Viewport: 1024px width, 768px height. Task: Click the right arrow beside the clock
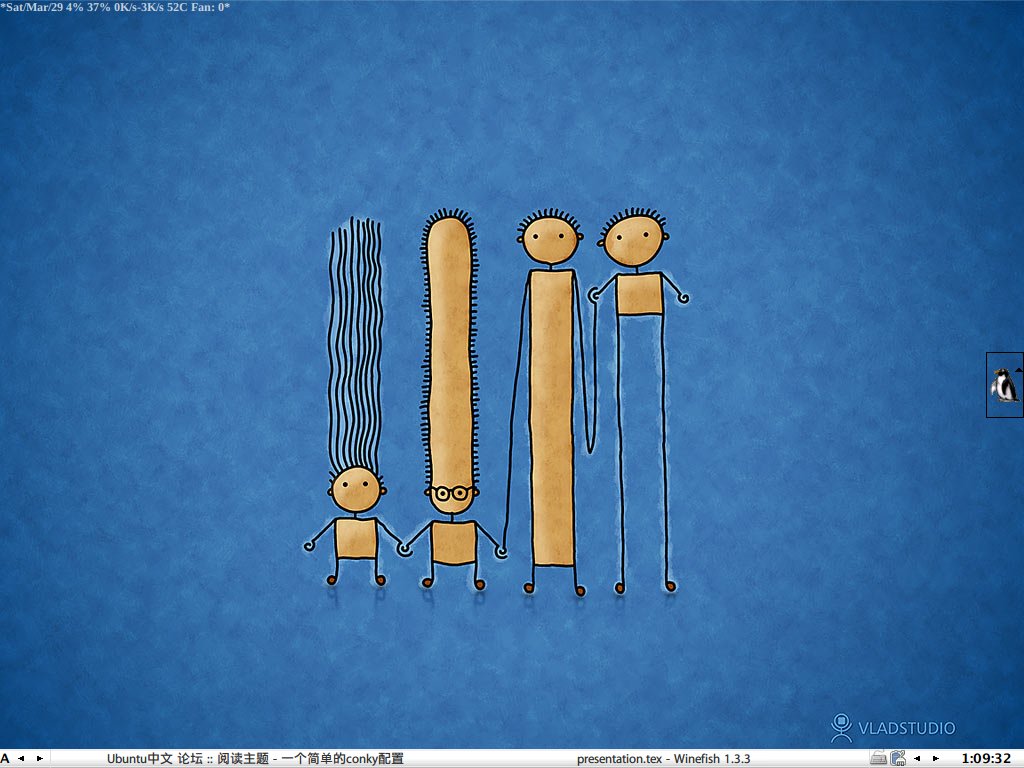(936, 758)
